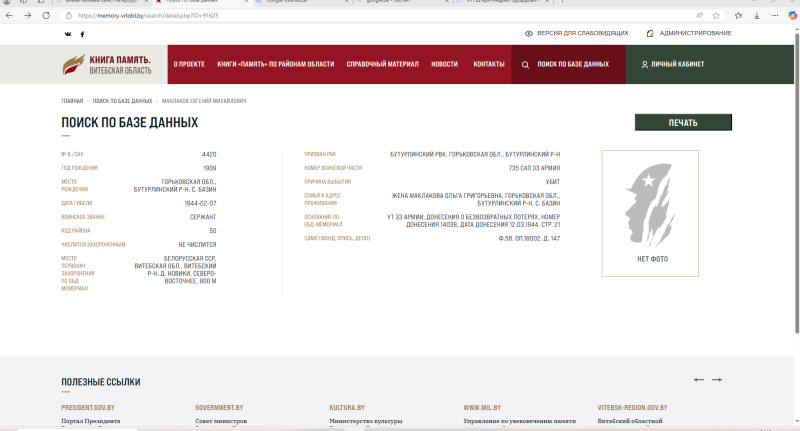
Task: Click the district code value 50
Action: [213, 231]
